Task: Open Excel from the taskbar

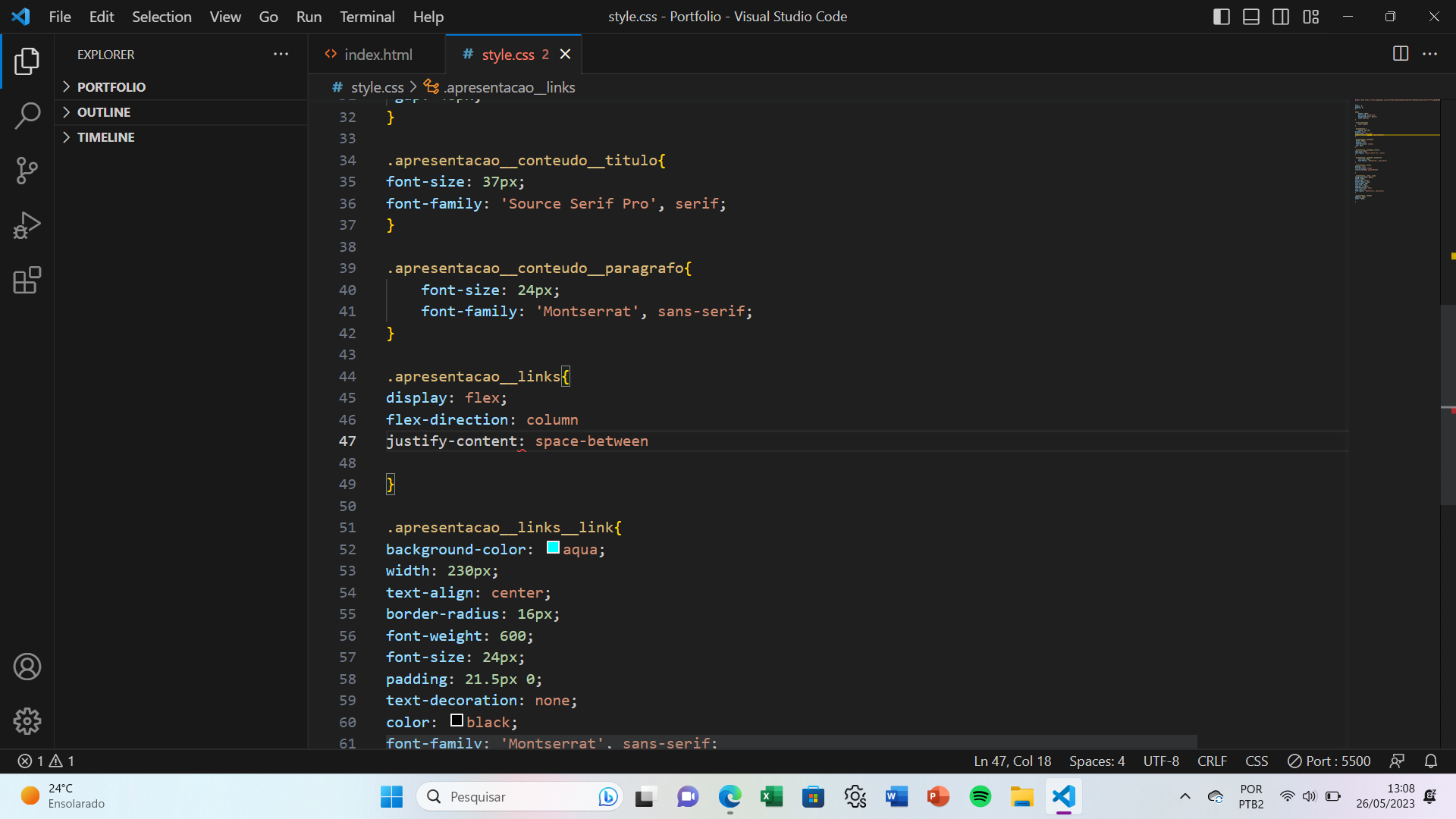Action: [x=771, y=797]
